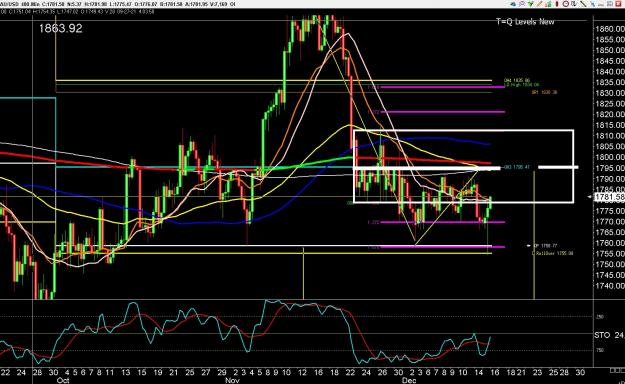Click the green down-arrow icon in toolbar

pos(531,4)
